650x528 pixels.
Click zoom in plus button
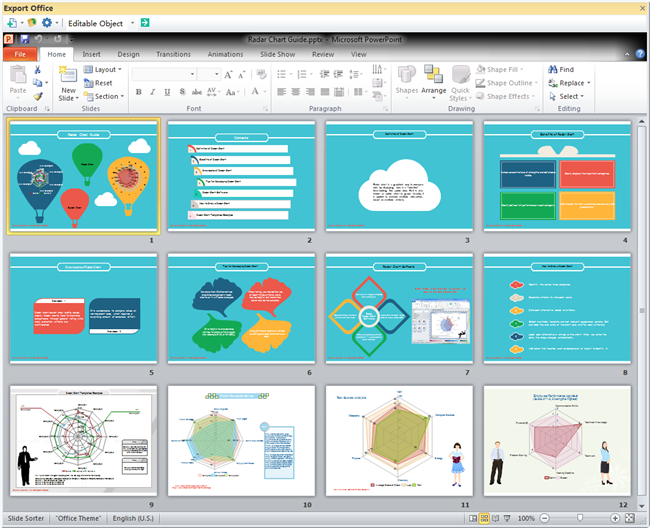(615, 518)
